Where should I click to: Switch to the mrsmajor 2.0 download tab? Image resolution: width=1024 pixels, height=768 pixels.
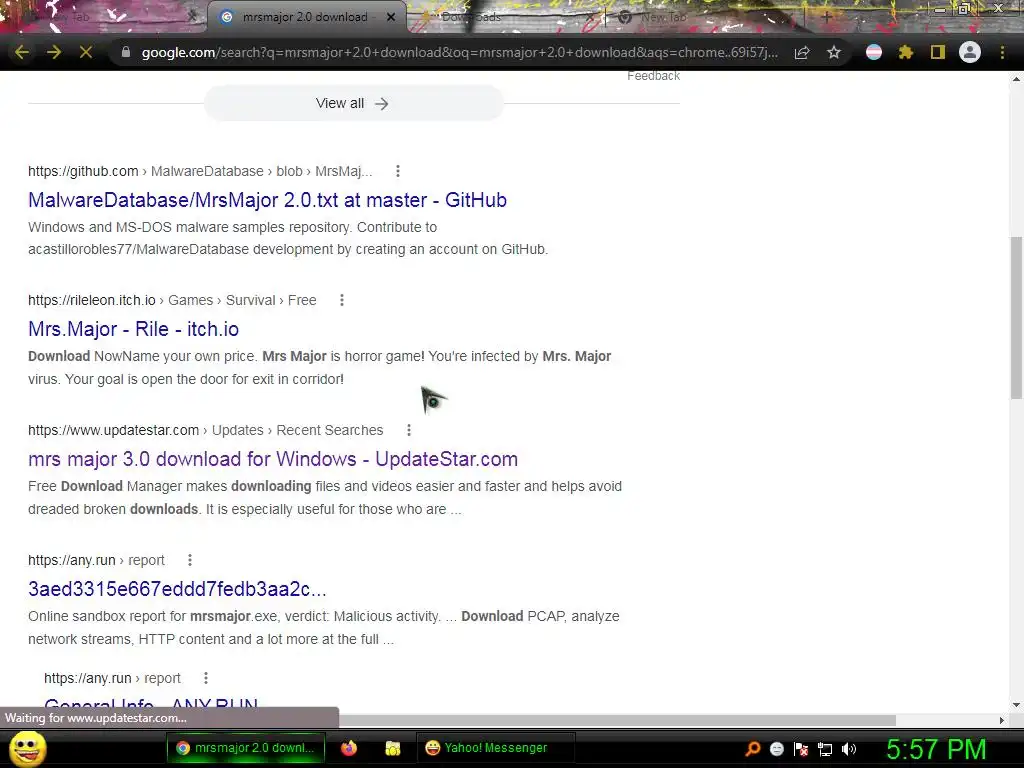coord(305,17)
